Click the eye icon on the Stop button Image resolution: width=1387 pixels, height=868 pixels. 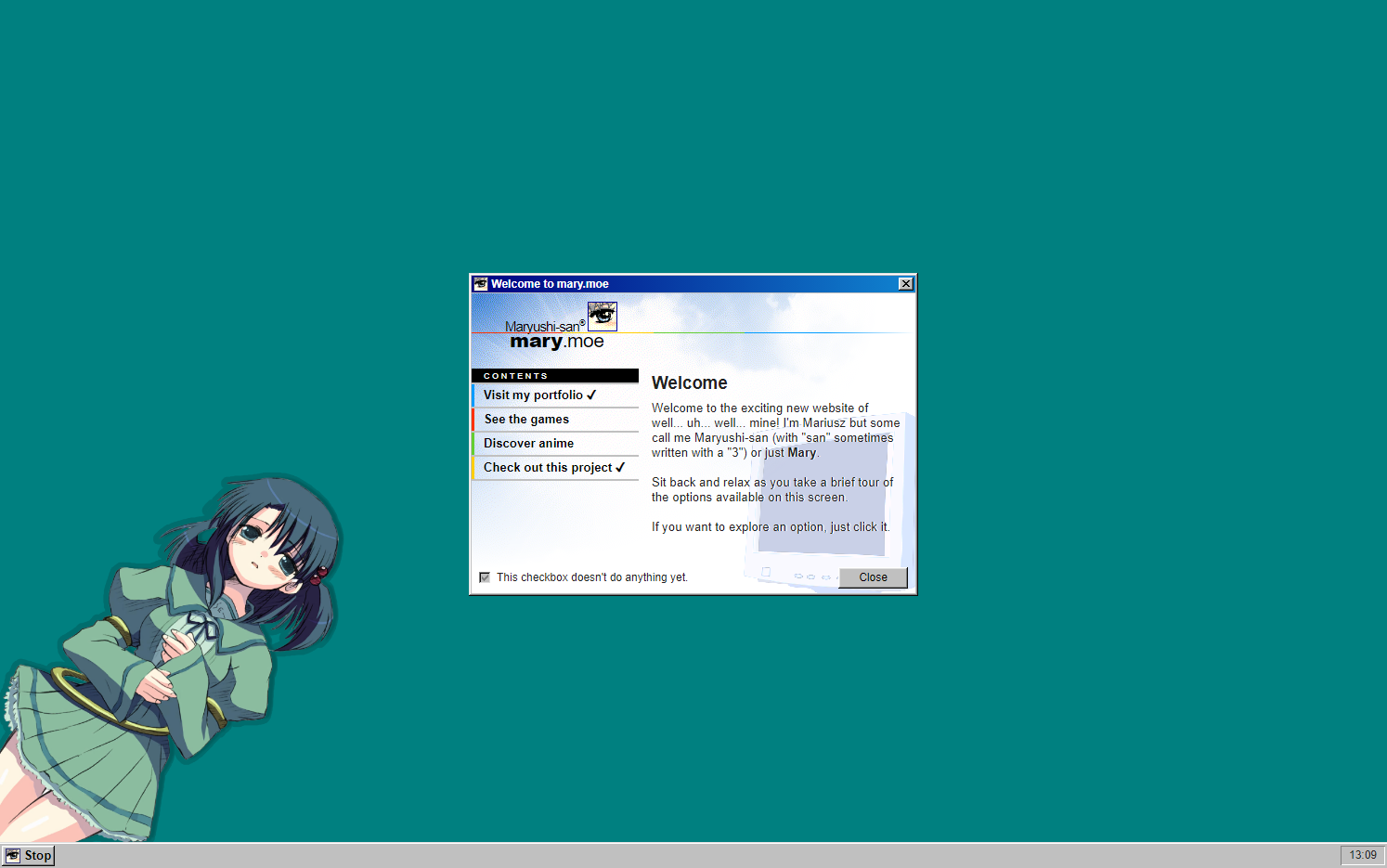point(13,856)
